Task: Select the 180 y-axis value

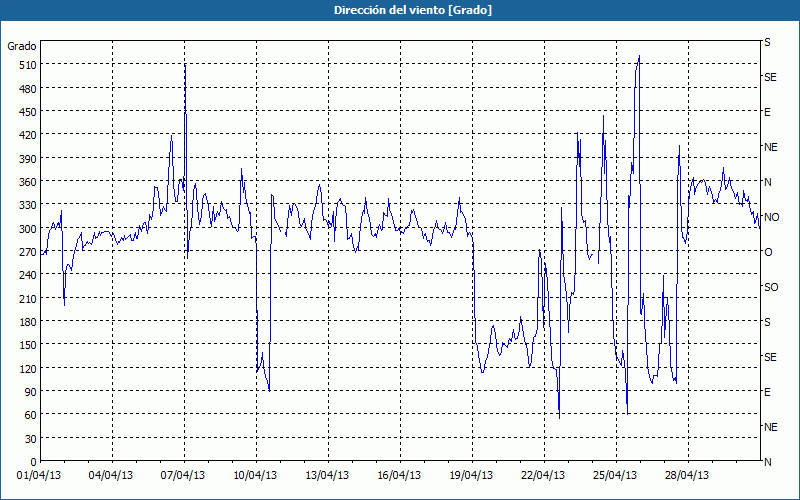Action: coord(28,322)
